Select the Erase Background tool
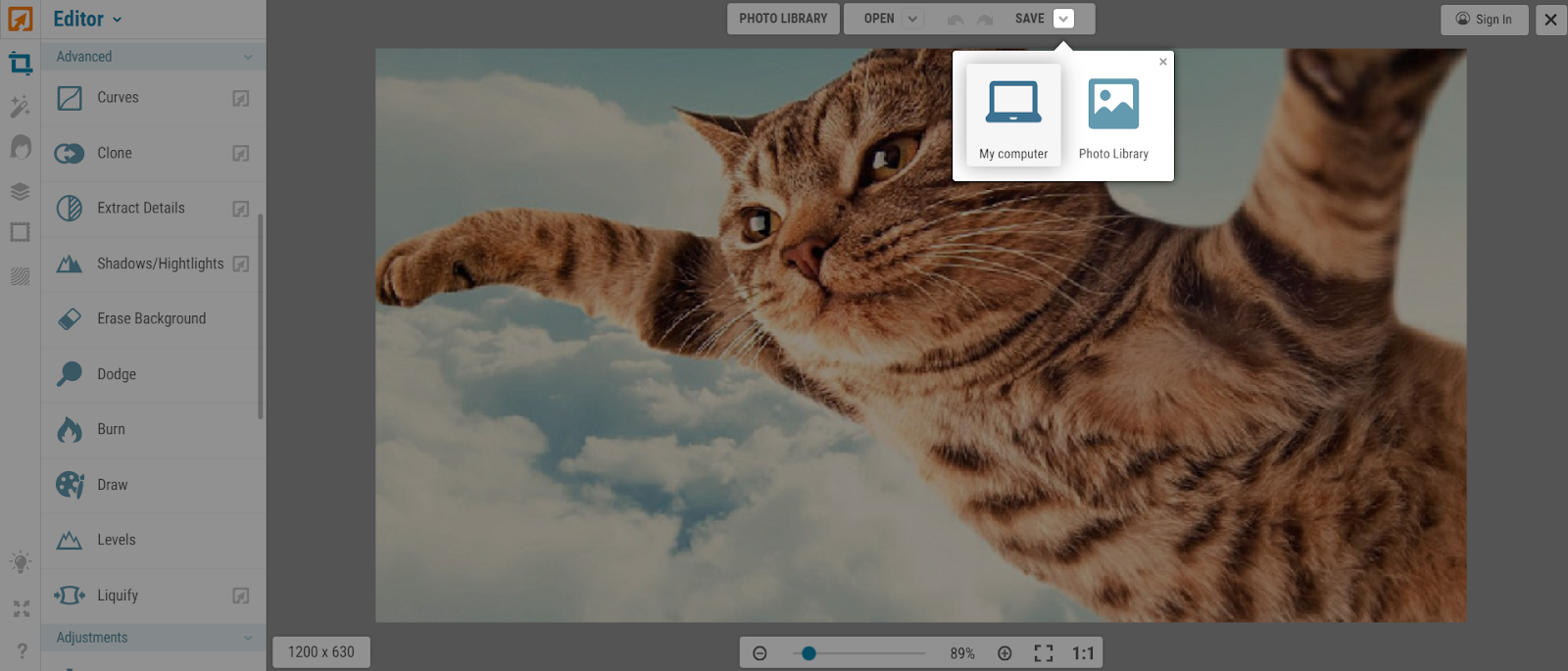 [x=151, y=319]
